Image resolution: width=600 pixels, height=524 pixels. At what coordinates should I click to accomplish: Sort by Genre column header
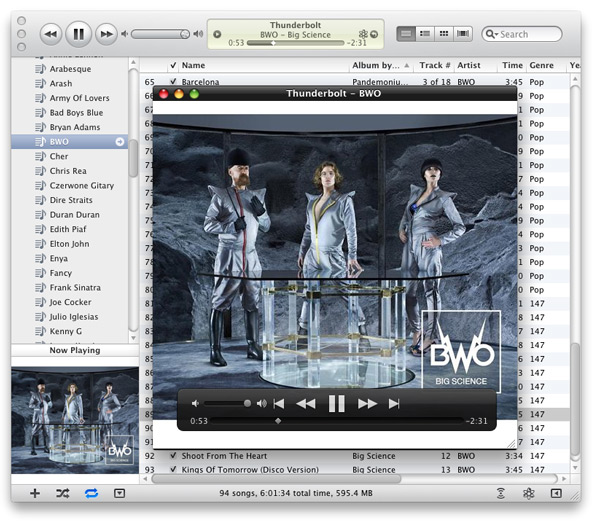click(x=546, y=65)
